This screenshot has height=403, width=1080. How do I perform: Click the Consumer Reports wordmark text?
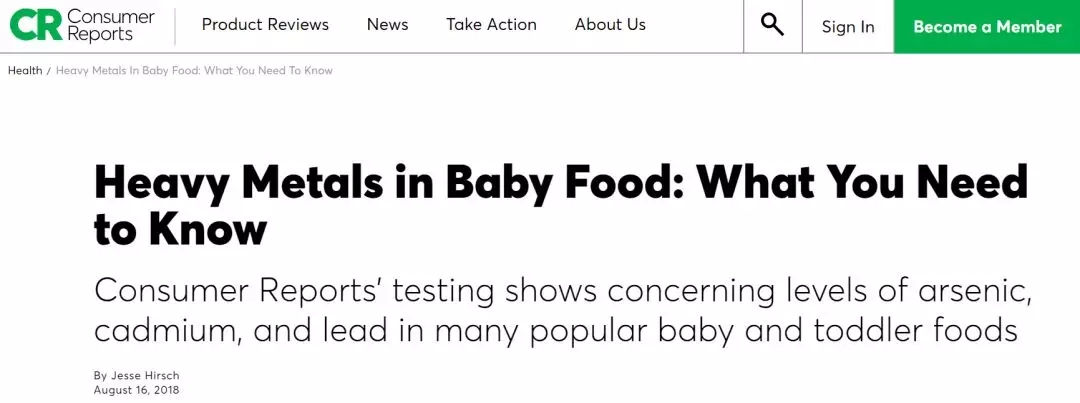pos(110,26)
